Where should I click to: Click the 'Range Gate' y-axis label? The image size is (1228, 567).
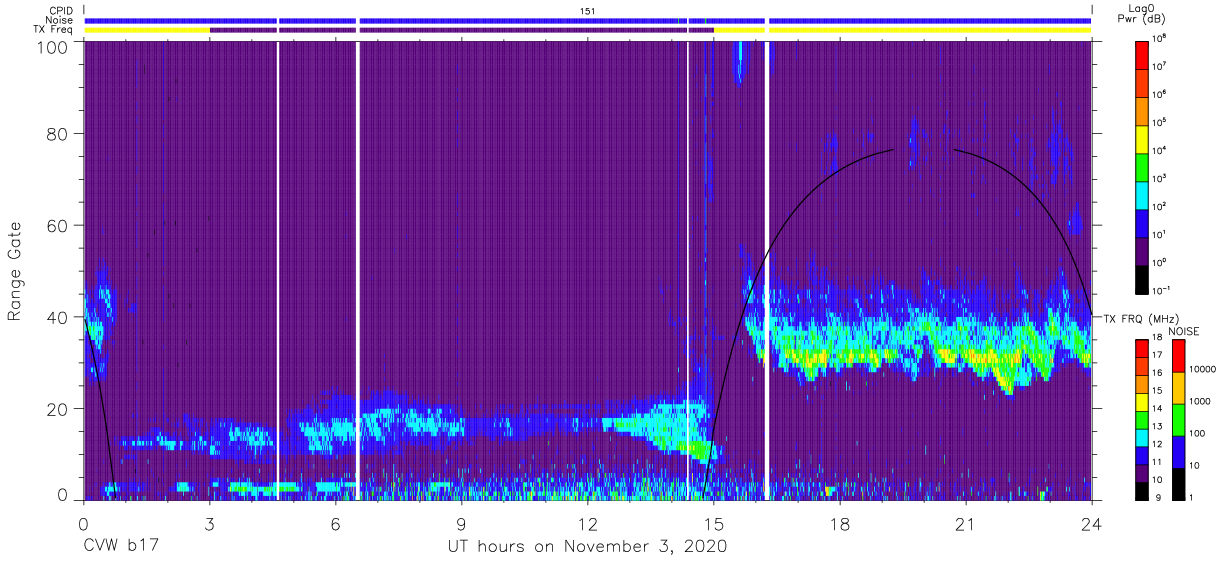[15, 271]
